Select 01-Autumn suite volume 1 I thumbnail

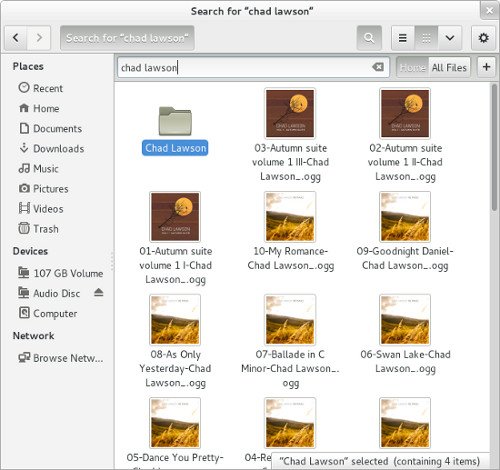pyautogui.click(x=175, y=217)
